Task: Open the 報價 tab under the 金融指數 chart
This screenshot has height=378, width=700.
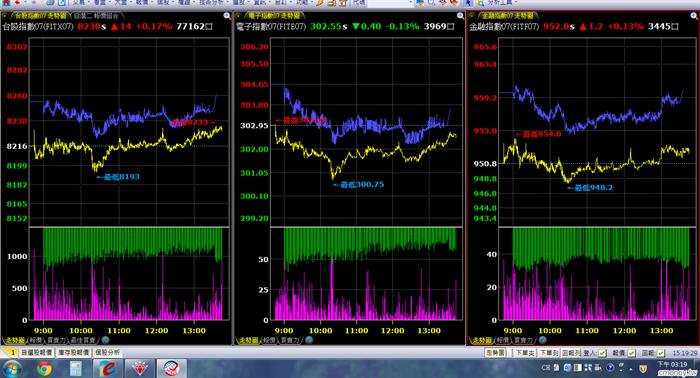Action: click(x=503, y=340)
